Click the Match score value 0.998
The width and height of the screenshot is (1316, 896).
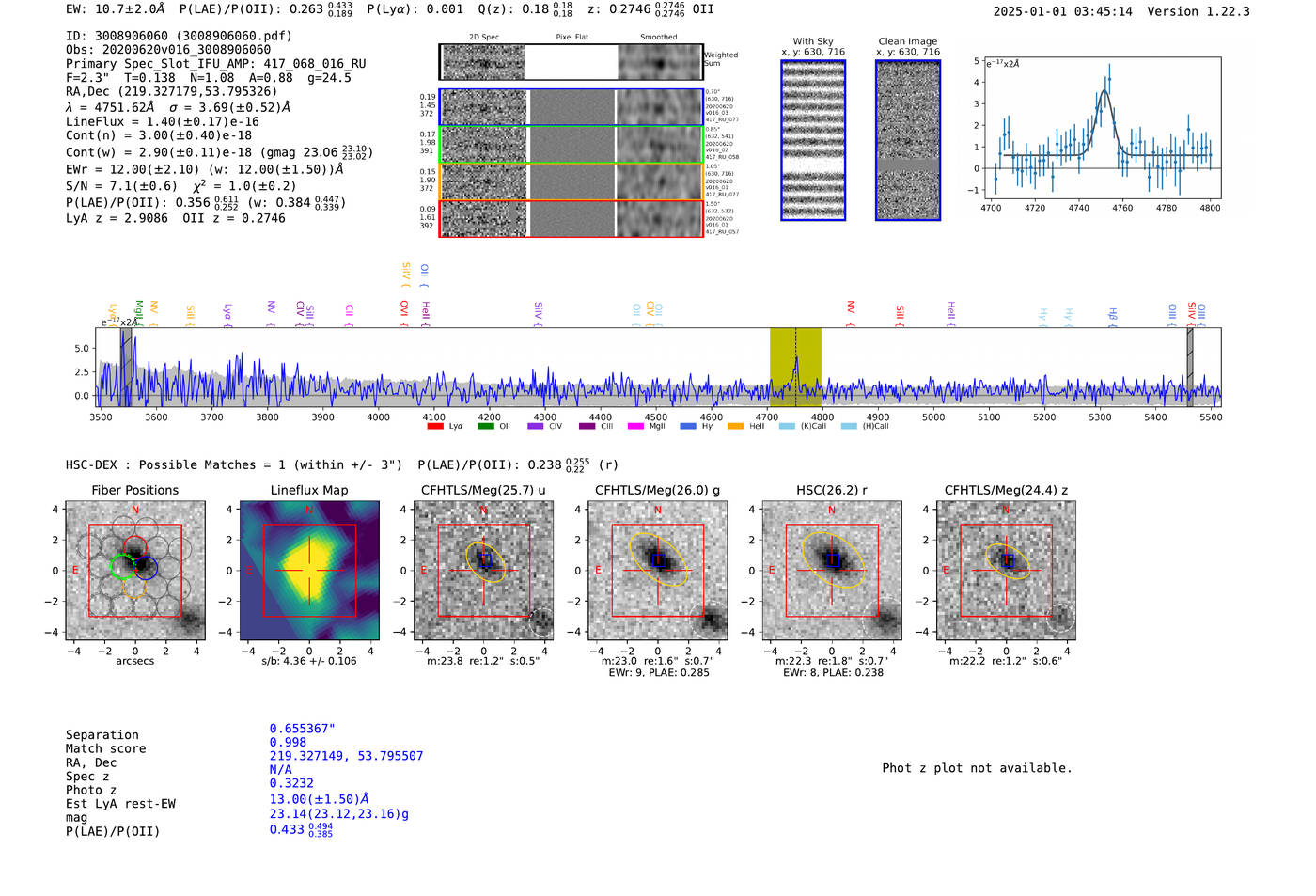click(288, 743)
